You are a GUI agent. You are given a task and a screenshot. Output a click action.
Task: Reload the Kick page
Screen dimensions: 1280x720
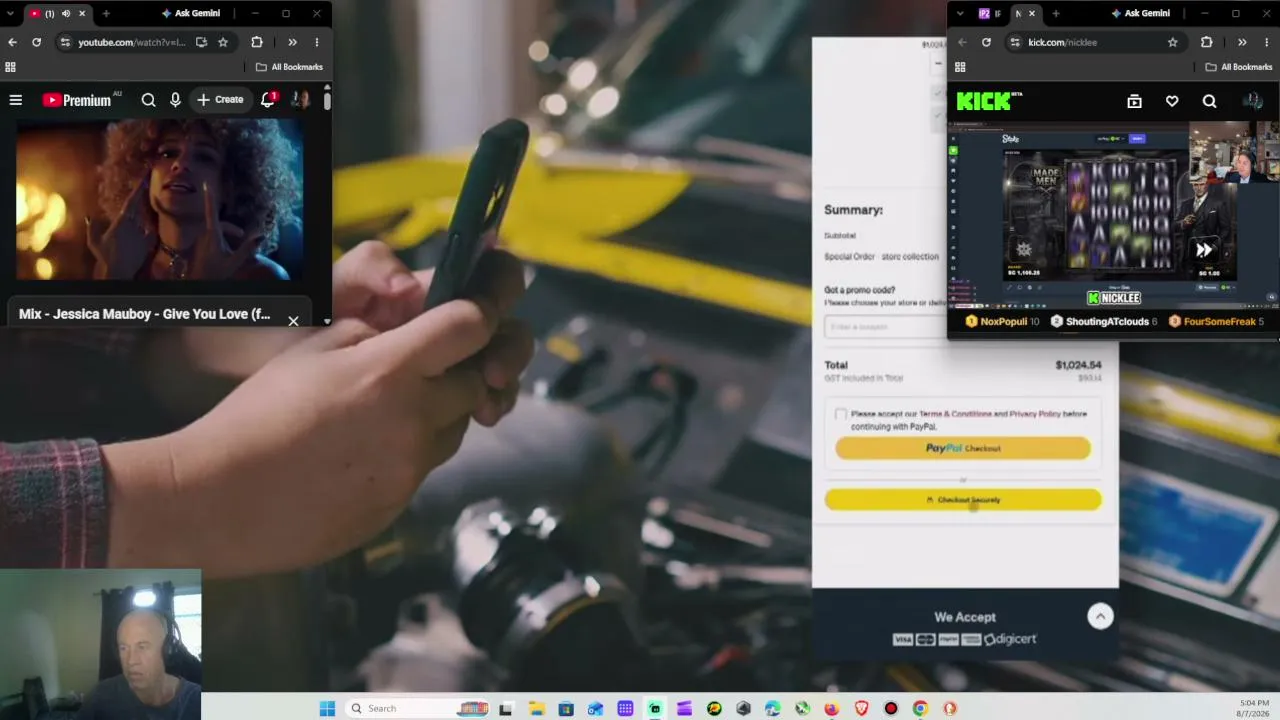tap(986, 42)
